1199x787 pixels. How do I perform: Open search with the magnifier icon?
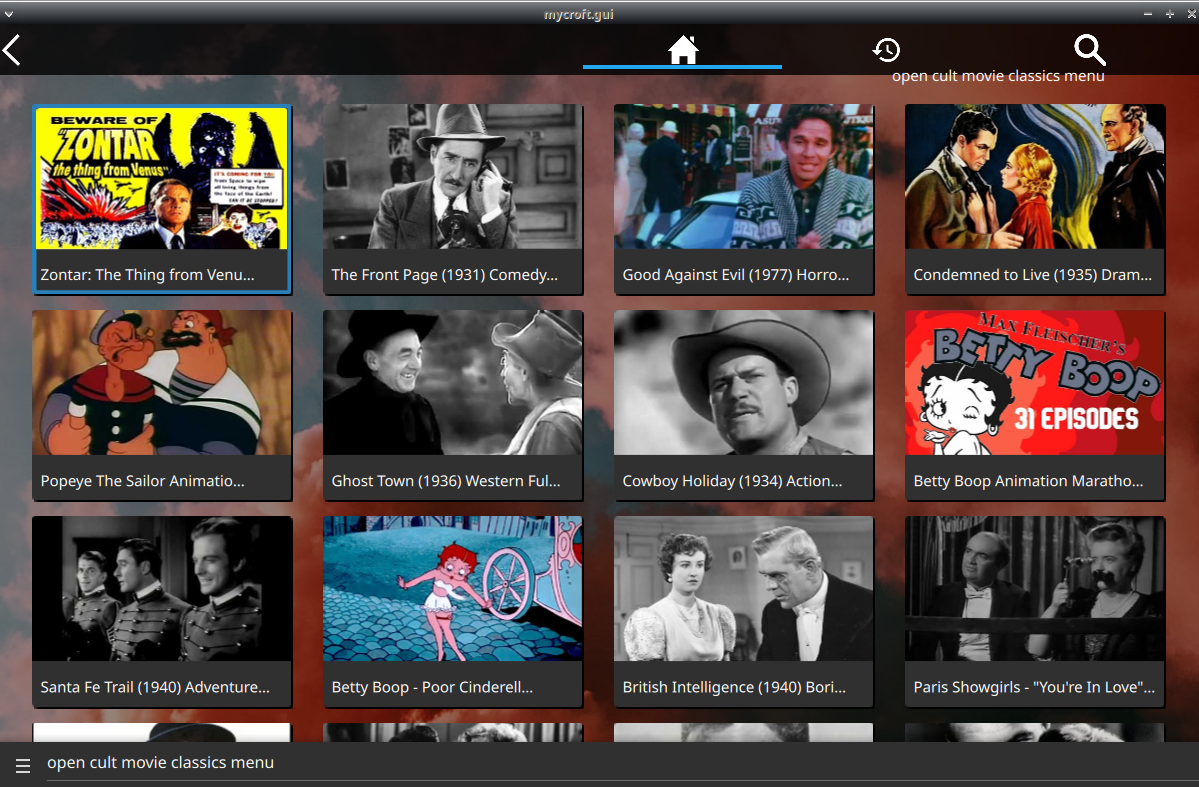pyautogui.click(x=1090, y=50)
